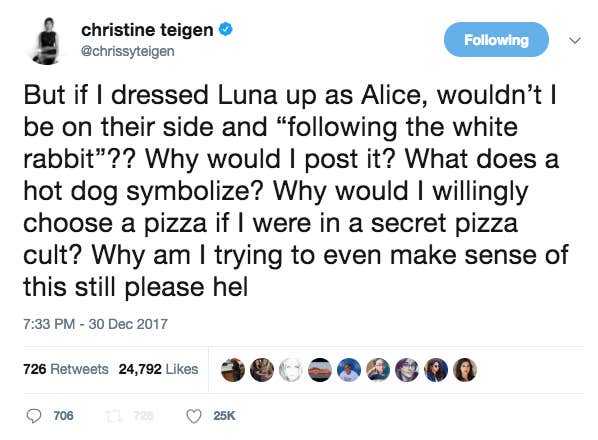Viewport: 598px width, 440px height.
Task: Click the first liker avatar
Action: point(233,370)
